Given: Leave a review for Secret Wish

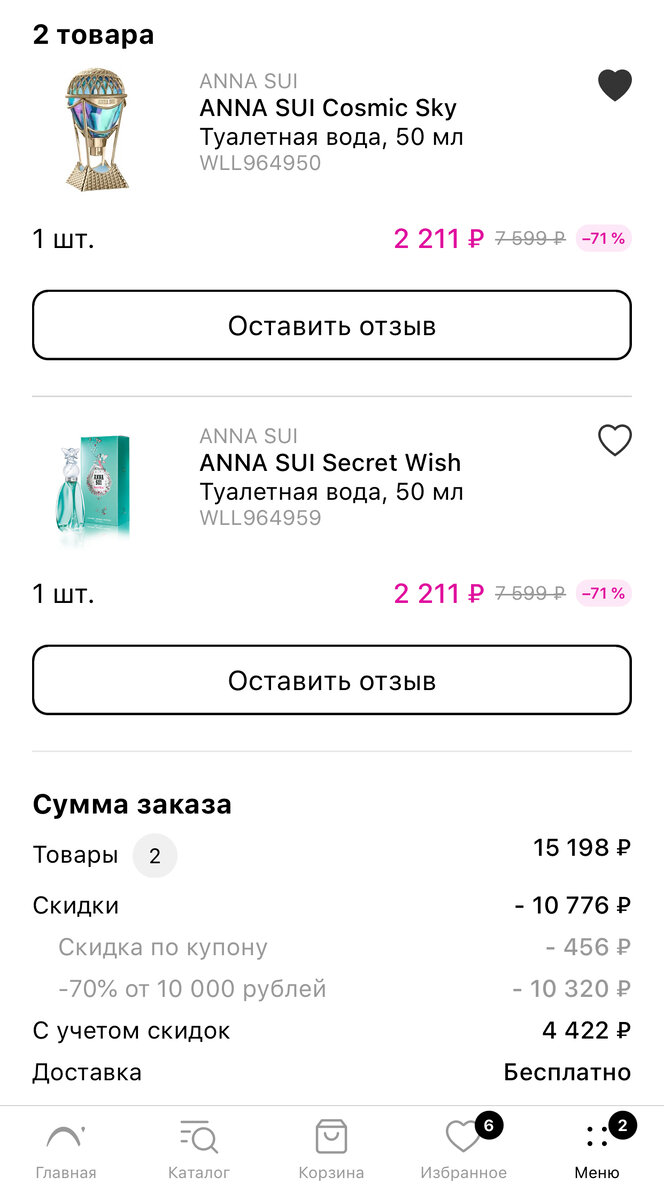Looking at the screenshot, I should 331,679.
